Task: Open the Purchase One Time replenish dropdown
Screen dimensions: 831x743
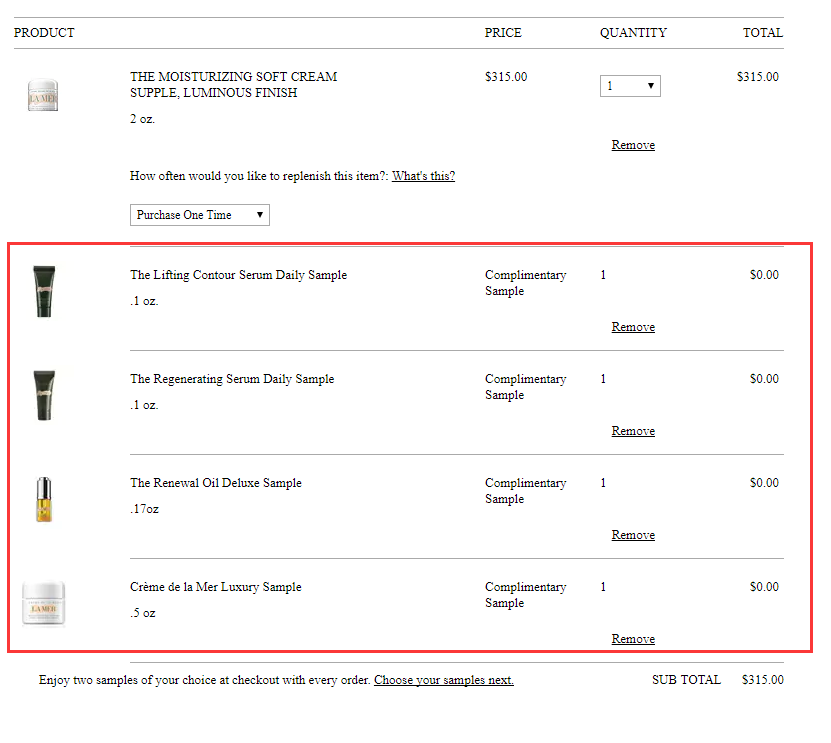Action: pos(200,215)
